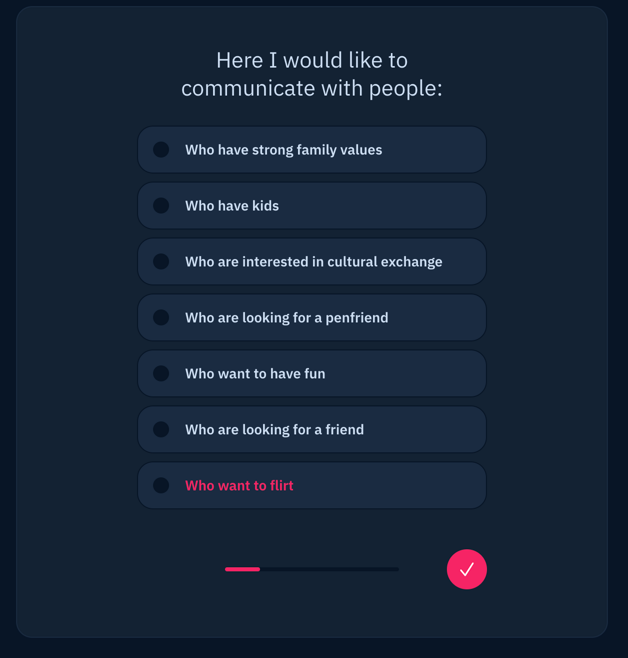This screenshot has width=628, height=658.
Task: Select radio circle beside strong family values
Action: [161, 150]
